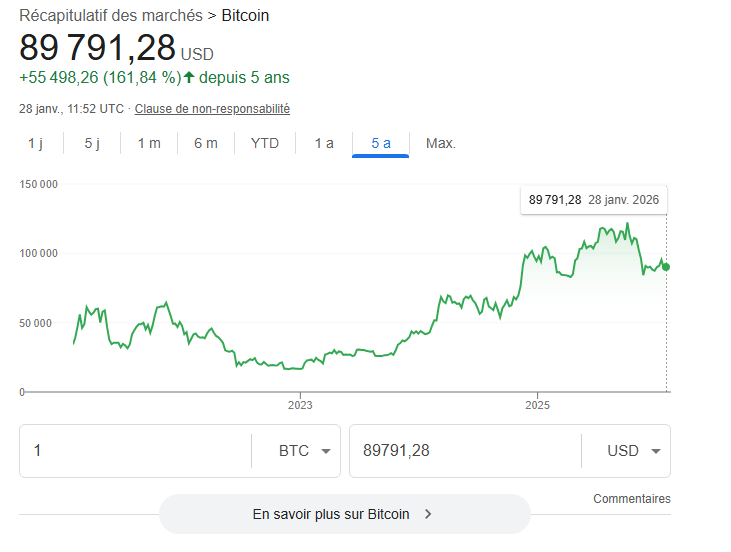Show the 1 m chart period

[149, 143]
